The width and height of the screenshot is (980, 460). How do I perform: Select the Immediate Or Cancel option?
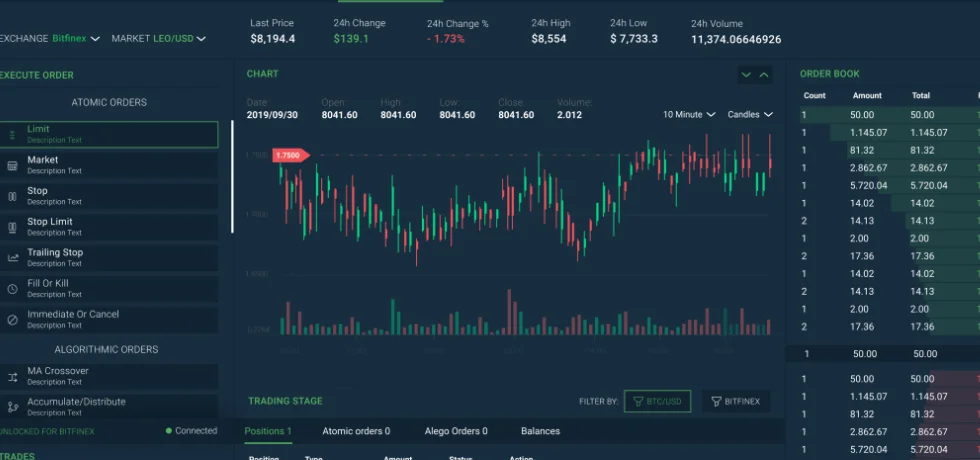[x=109, y=319]
